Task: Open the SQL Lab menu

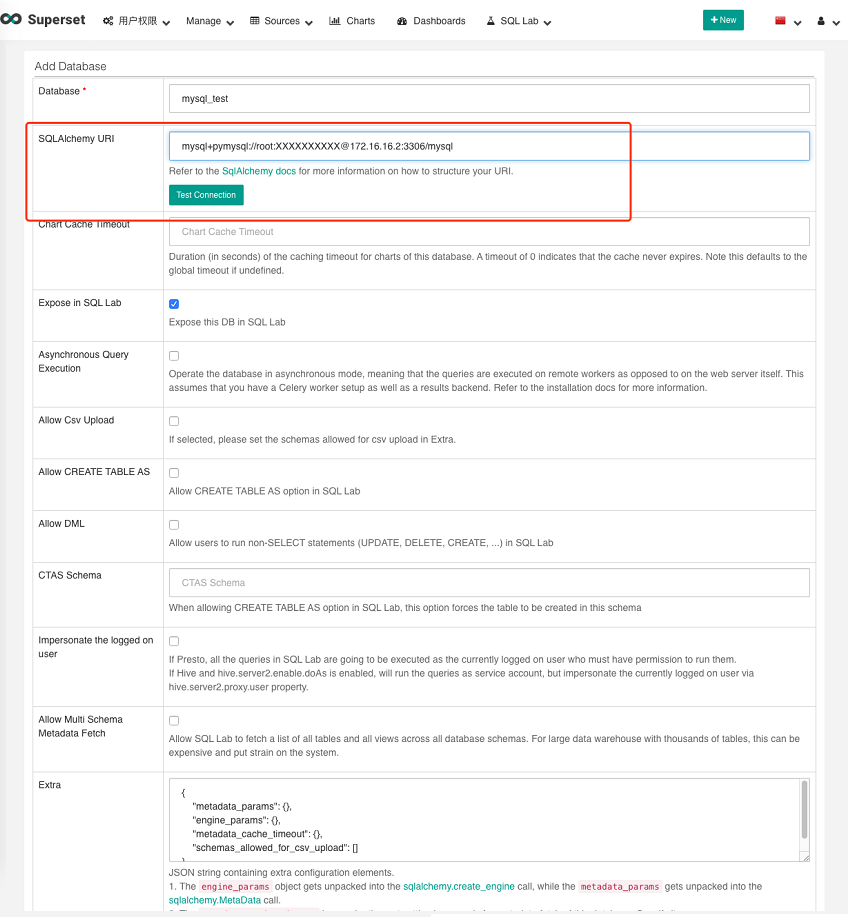Action: tap(519, 21)
